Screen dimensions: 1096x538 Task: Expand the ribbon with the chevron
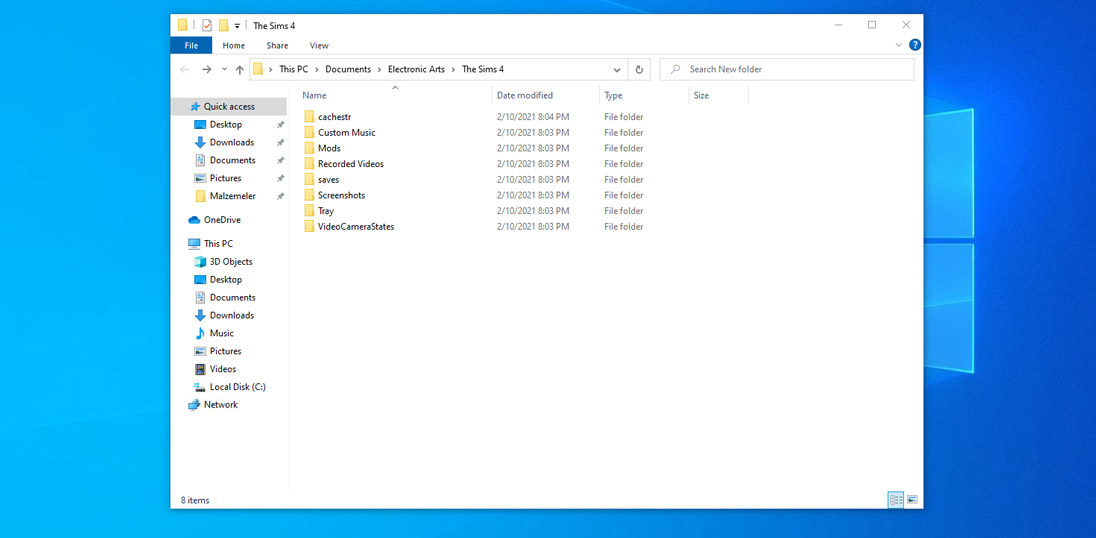click(899, 45)
